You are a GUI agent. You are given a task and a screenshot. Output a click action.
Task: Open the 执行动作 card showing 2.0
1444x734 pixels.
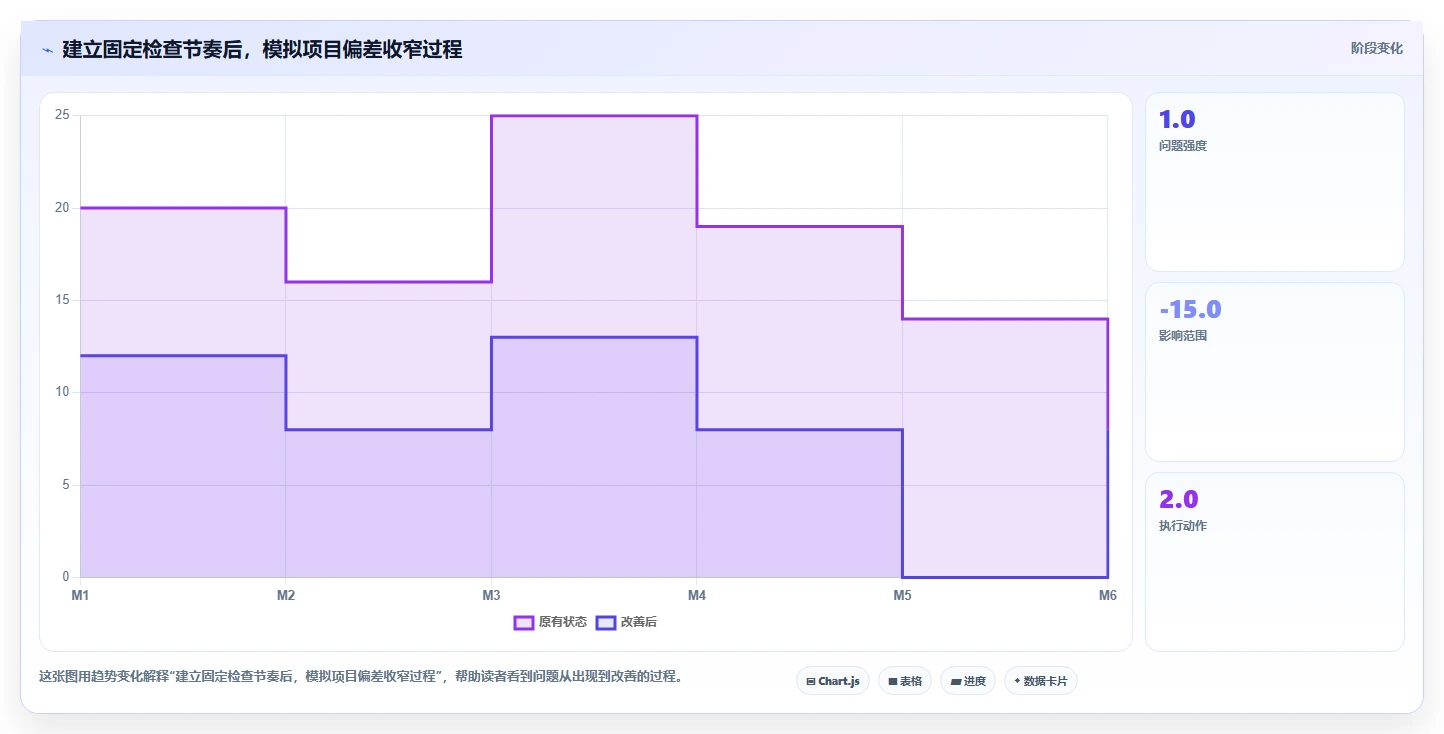[x=1275, y=562]
